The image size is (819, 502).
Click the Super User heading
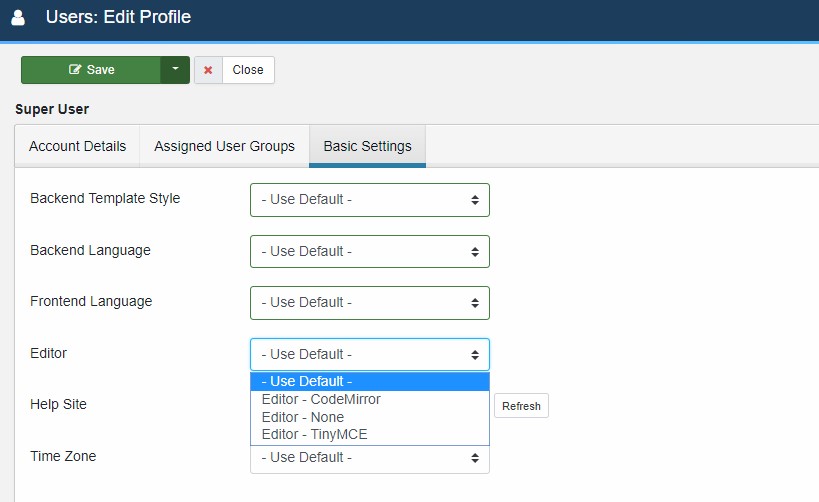(52, 109)
